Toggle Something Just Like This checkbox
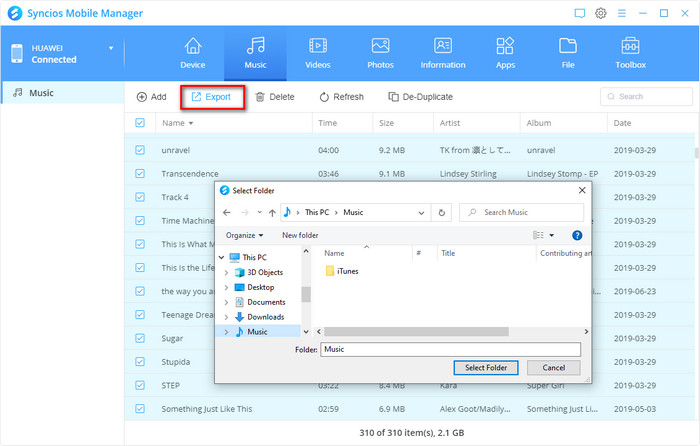This screenshot has height=446, width=700. click(x=140, y=408)
